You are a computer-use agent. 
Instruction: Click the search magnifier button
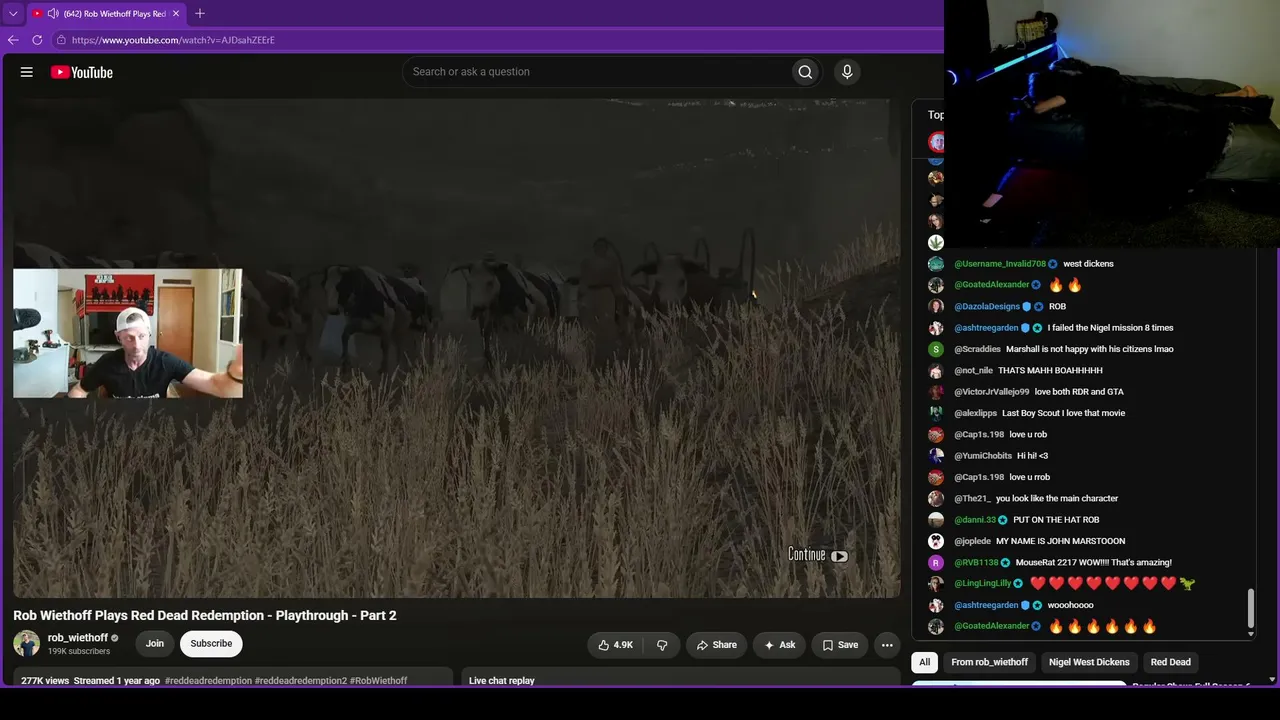805,72
